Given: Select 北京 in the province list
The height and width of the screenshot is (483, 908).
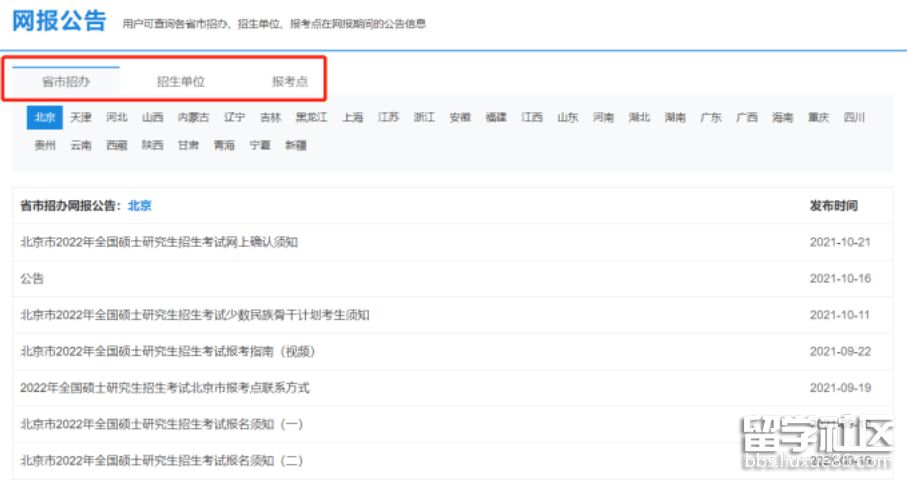Looking at the screenshot, I should tap(45, 117).
